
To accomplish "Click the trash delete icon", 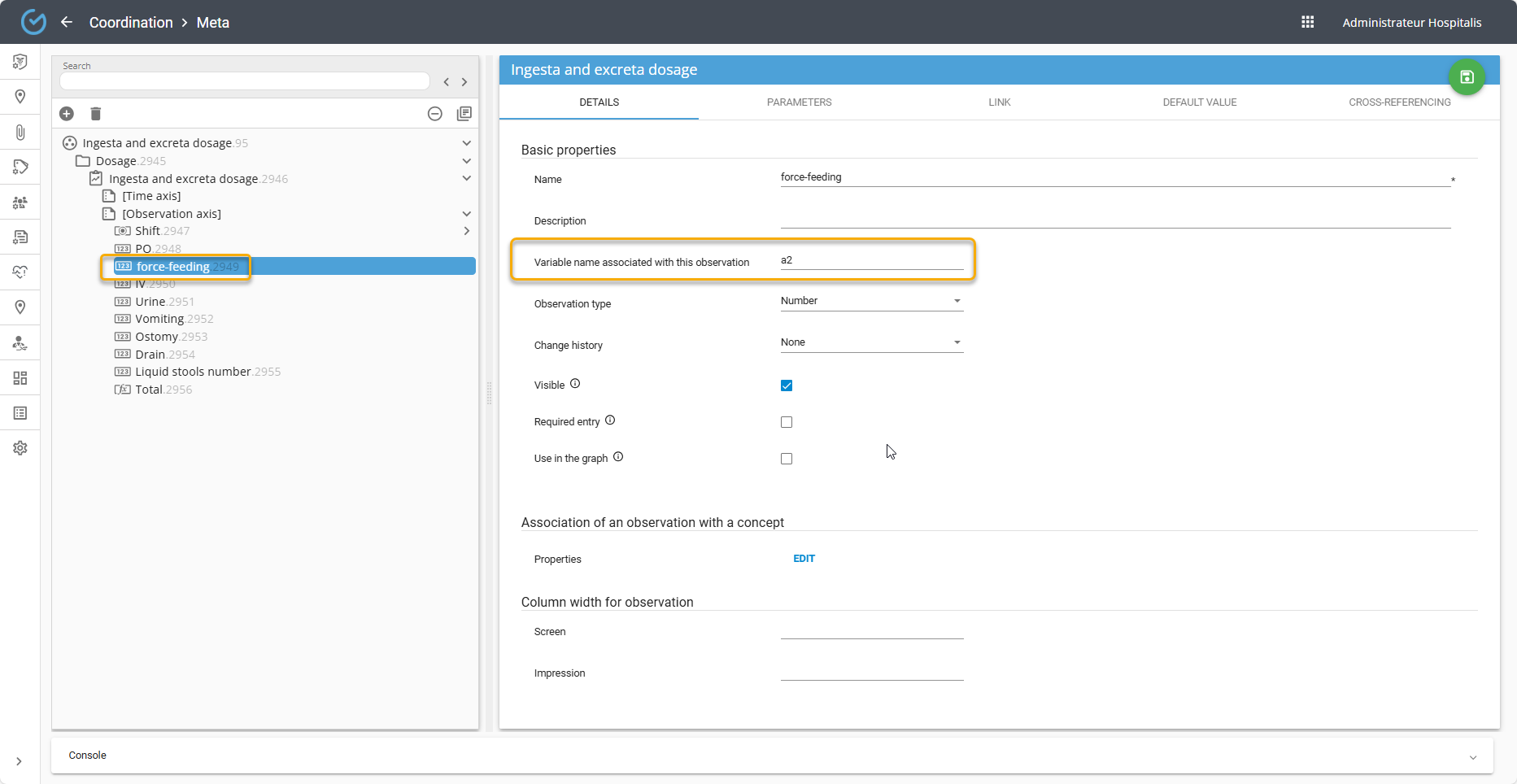I will tap(96, 114).
